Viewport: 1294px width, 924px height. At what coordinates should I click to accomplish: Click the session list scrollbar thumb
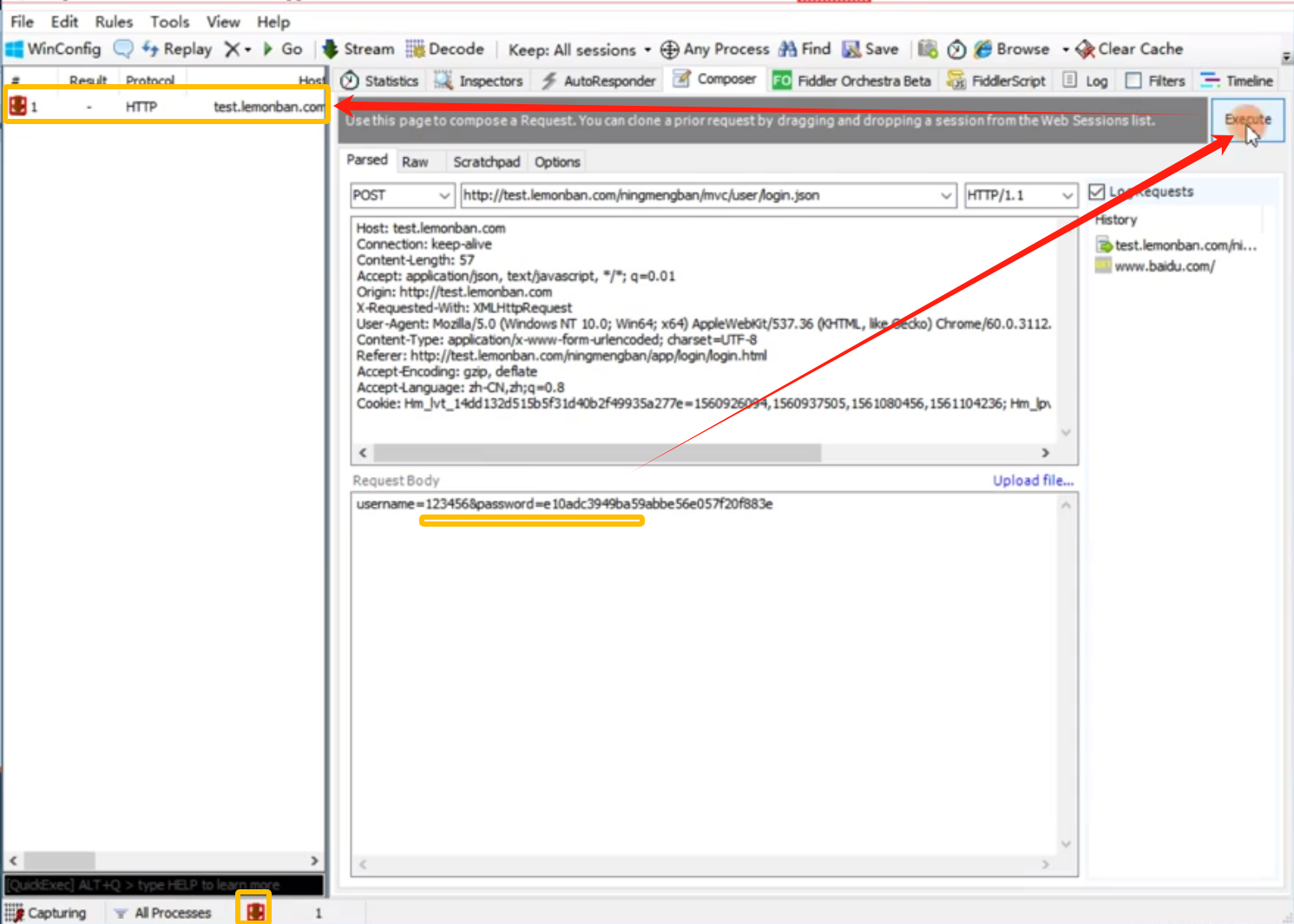pos(60,861)
